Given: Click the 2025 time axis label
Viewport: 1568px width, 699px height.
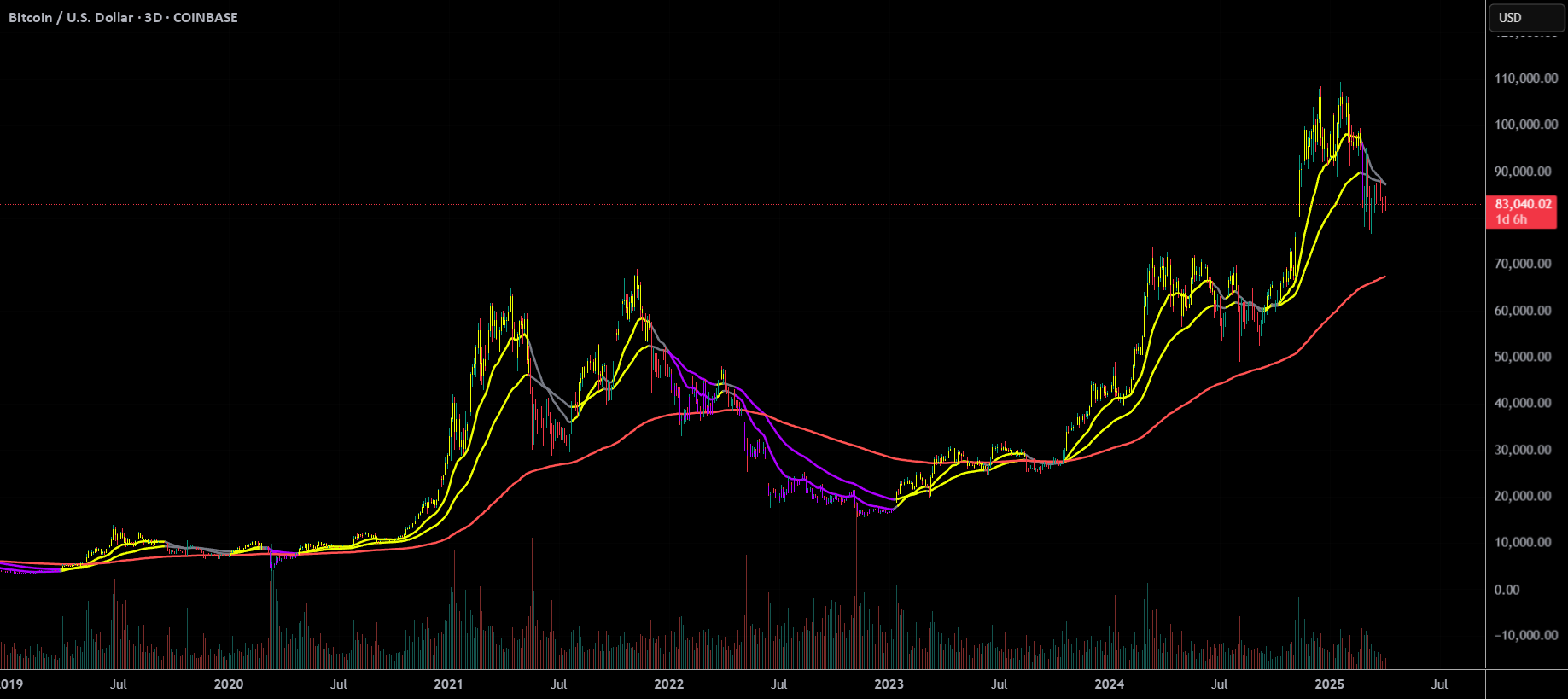Looking at the screenshot, I should [x=1330, y=684].
